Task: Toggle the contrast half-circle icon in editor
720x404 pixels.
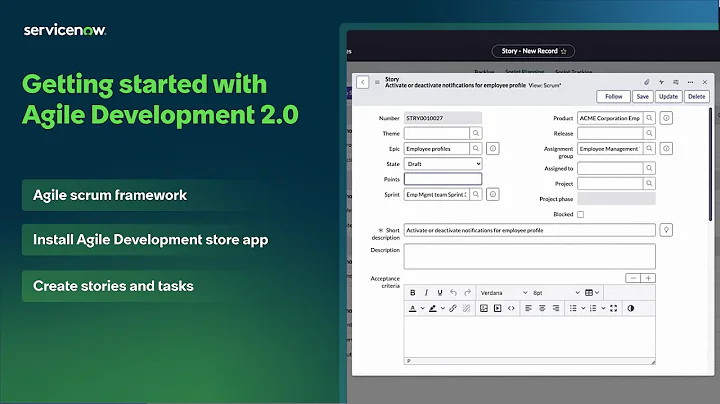Action: pos(630,308)
